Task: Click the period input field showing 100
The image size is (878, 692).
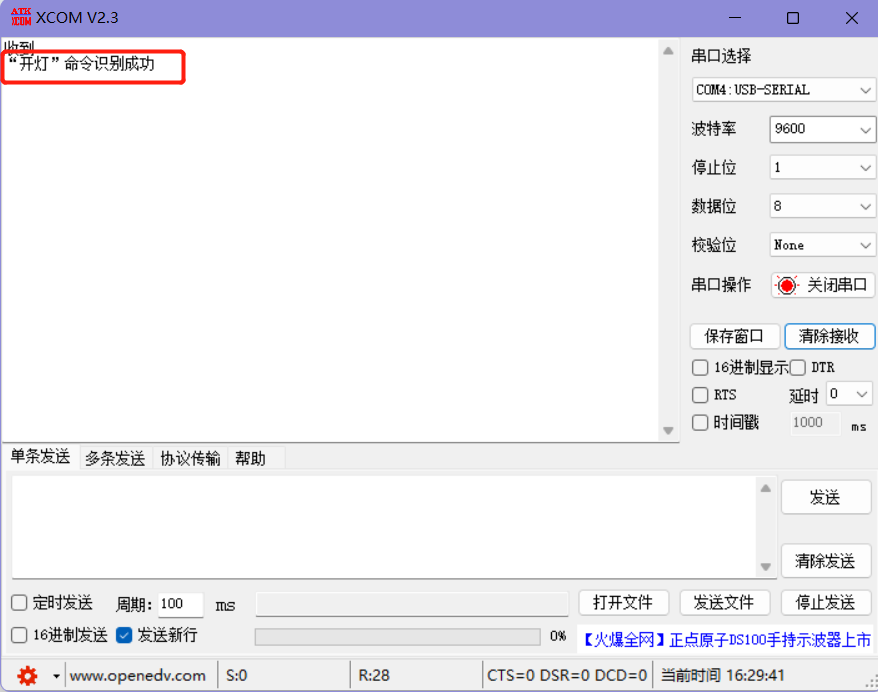Action: pos(180,604)
